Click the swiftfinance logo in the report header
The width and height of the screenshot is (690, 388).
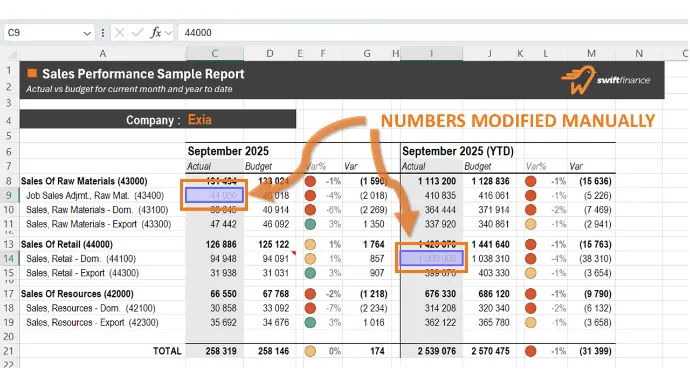click(605, 80)
